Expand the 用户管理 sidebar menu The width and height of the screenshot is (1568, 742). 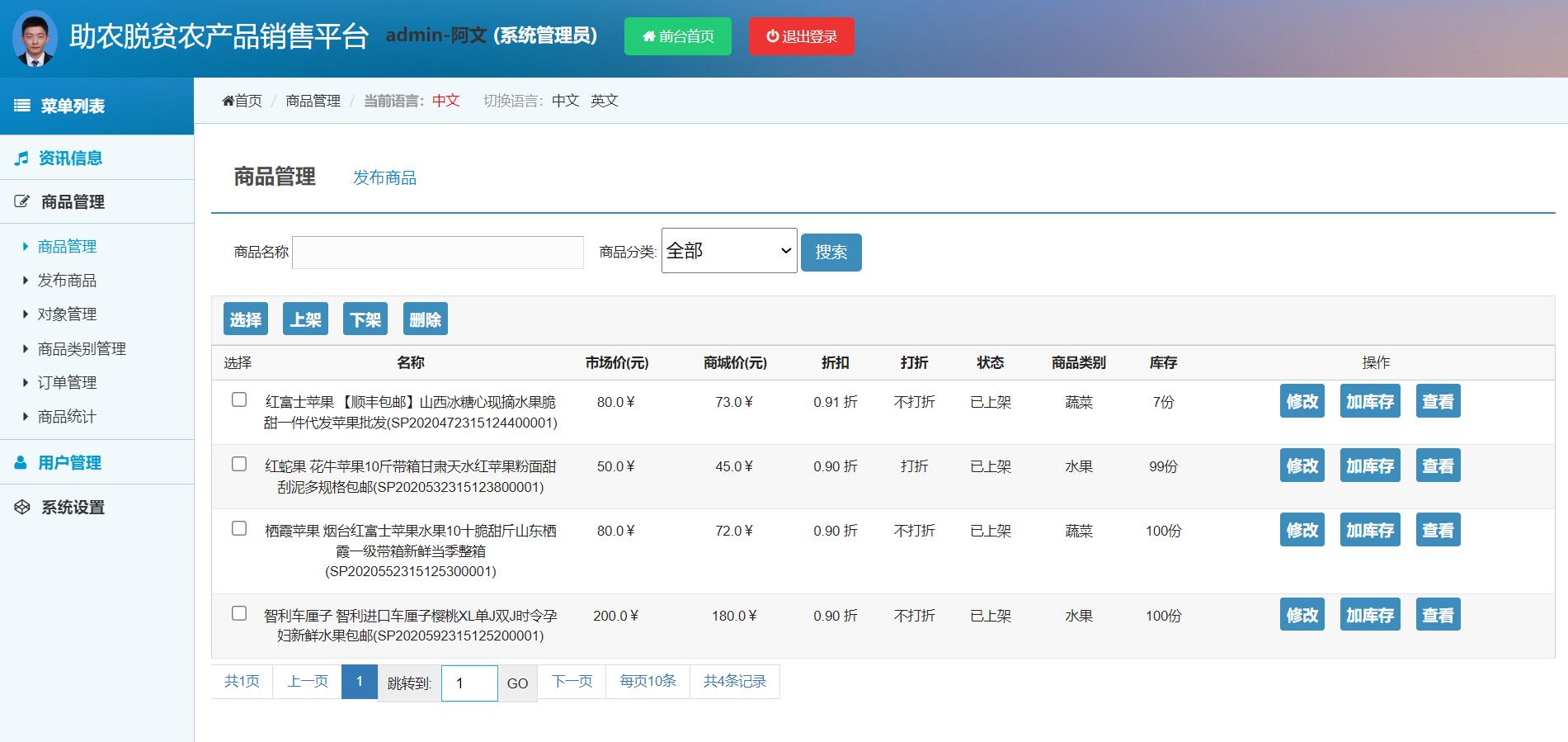[x=97, y=463]
